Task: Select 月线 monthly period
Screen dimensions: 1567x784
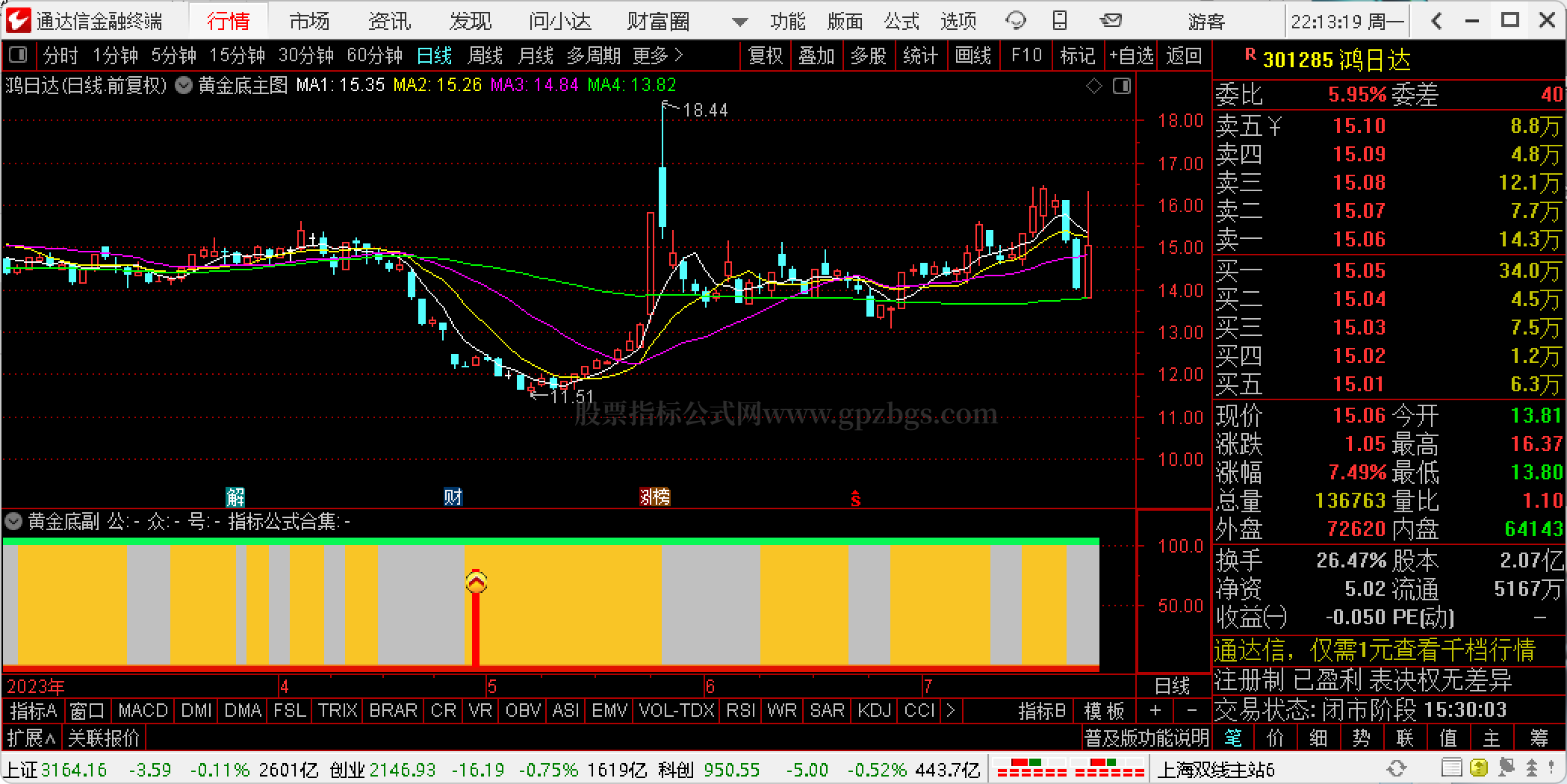Action: (x=536, y=55)
